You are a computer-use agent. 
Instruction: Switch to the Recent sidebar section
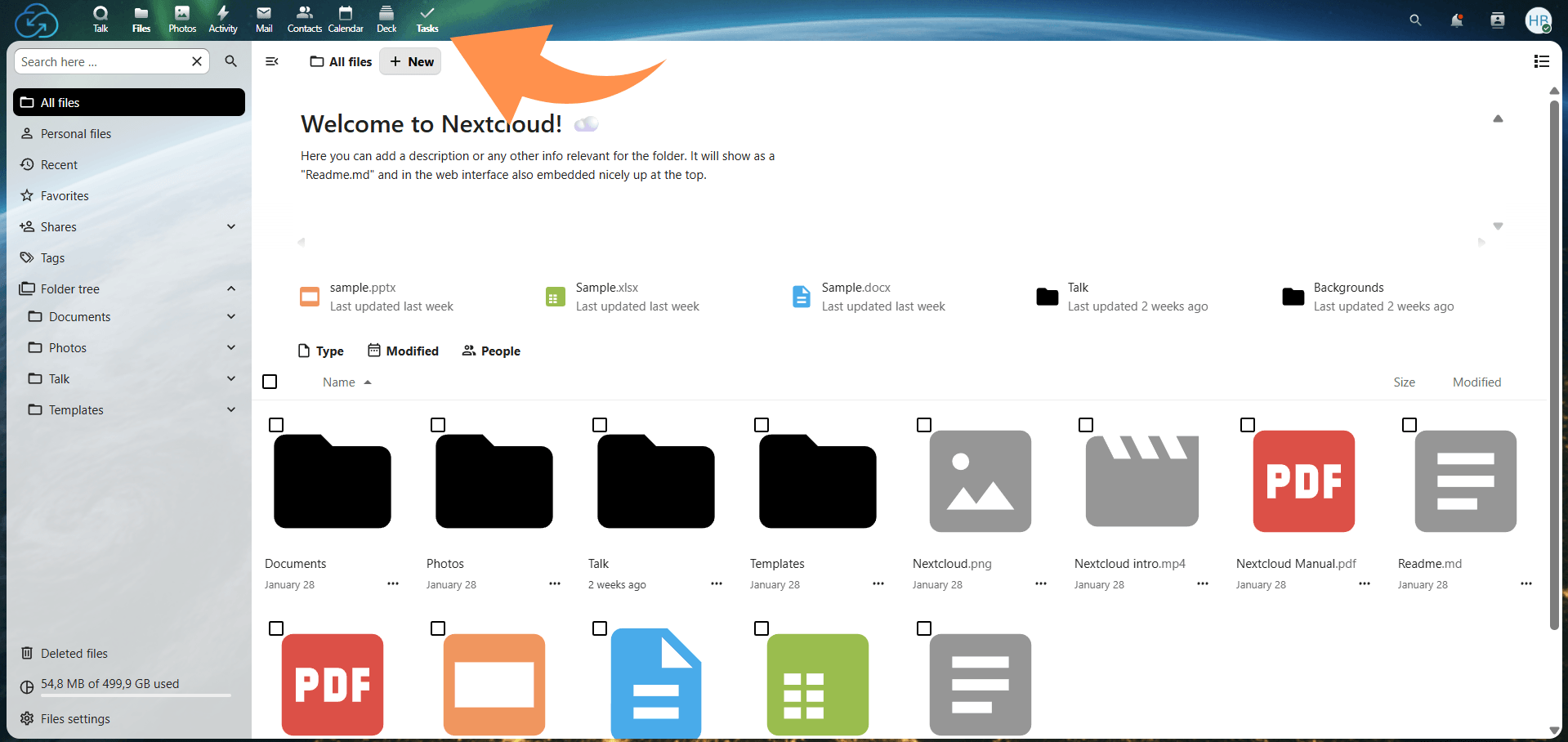[58, 164]
